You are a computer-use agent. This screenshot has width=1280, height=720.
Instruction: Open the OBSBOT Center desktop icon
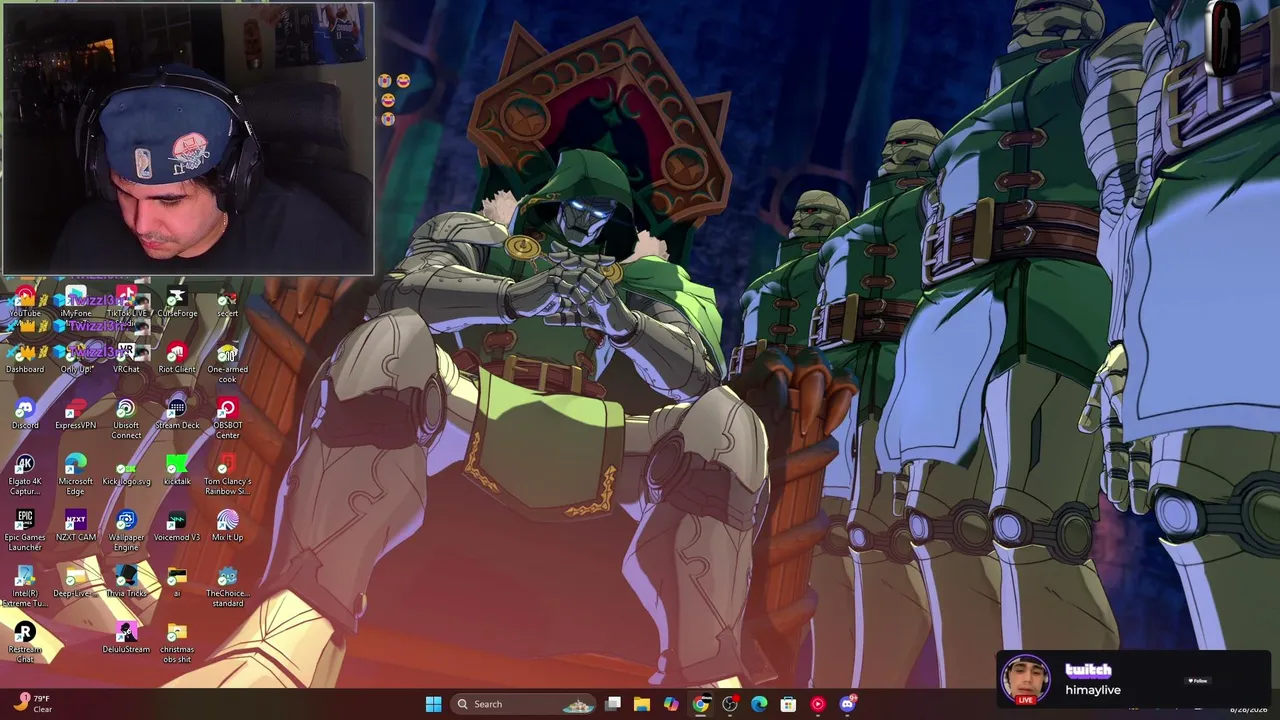(x=227, y=418)
